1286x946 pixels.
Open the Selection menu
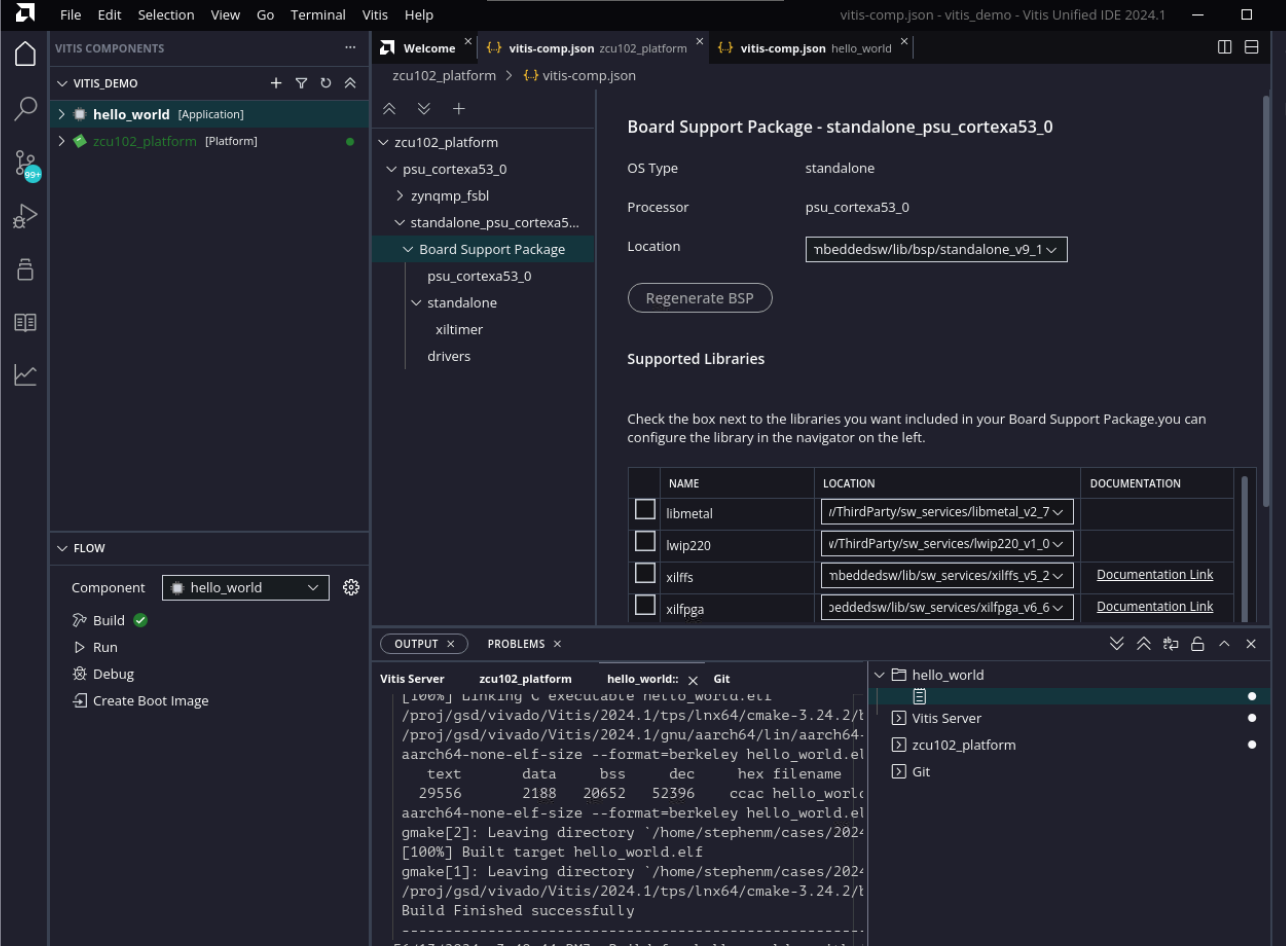tap(166, 15)
